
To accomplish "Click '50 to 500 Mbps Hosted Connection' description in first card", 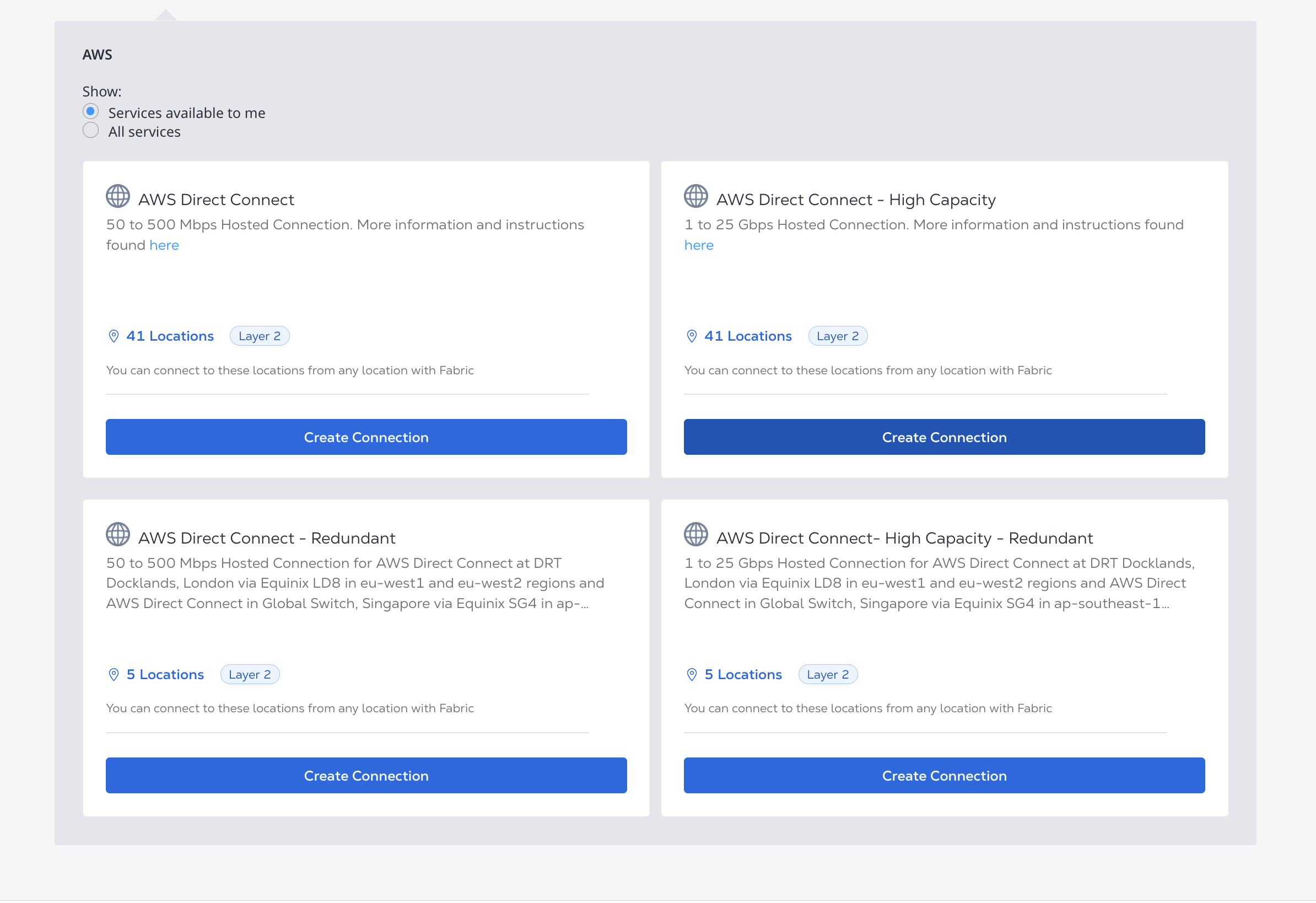I will click(346, 235).
